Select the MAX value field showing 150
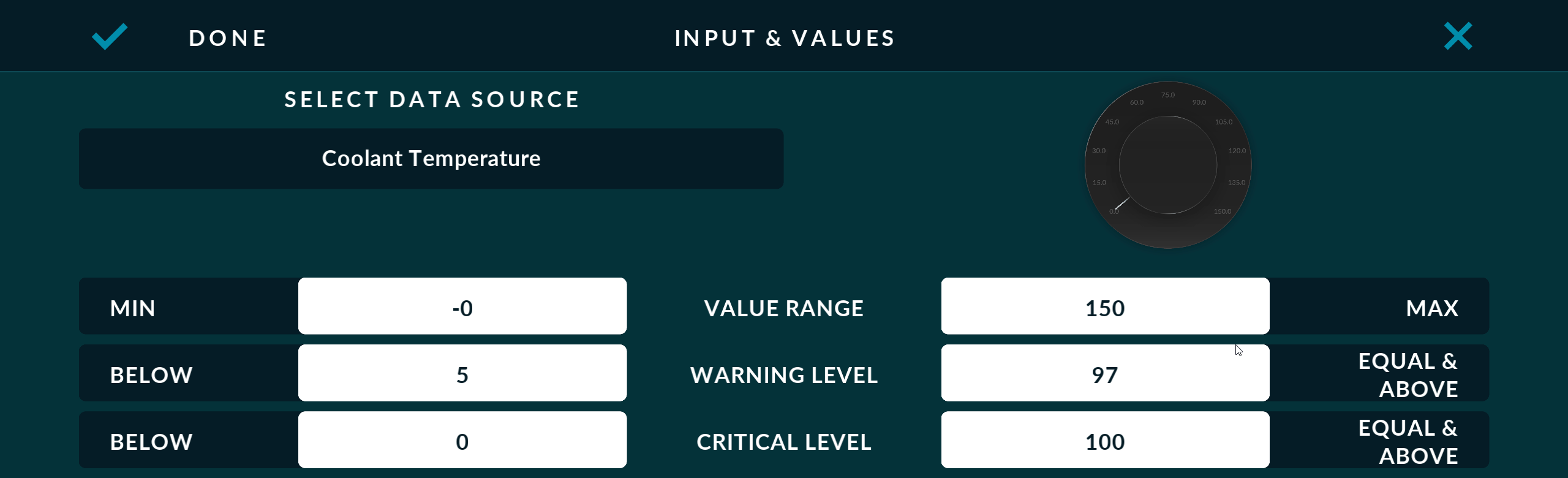 click(1105, 306)
